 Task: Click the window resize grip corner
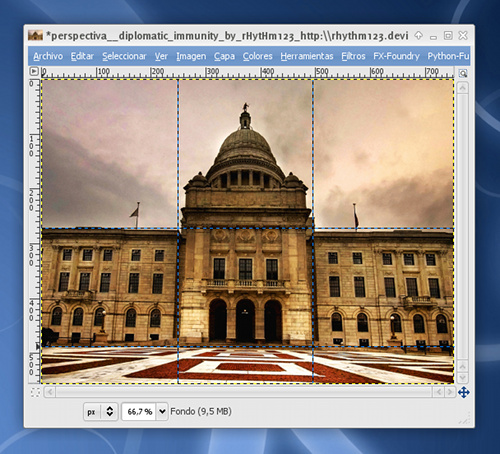click(465, 418)
